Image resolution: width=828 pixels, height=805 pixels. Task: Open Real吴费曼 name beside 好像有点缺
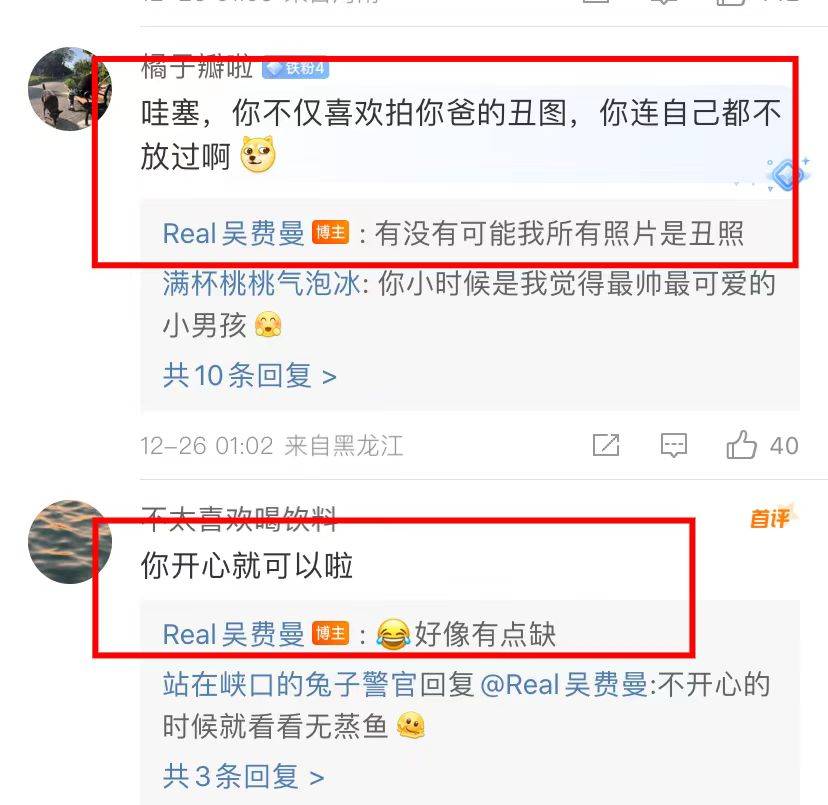point(233,634)
